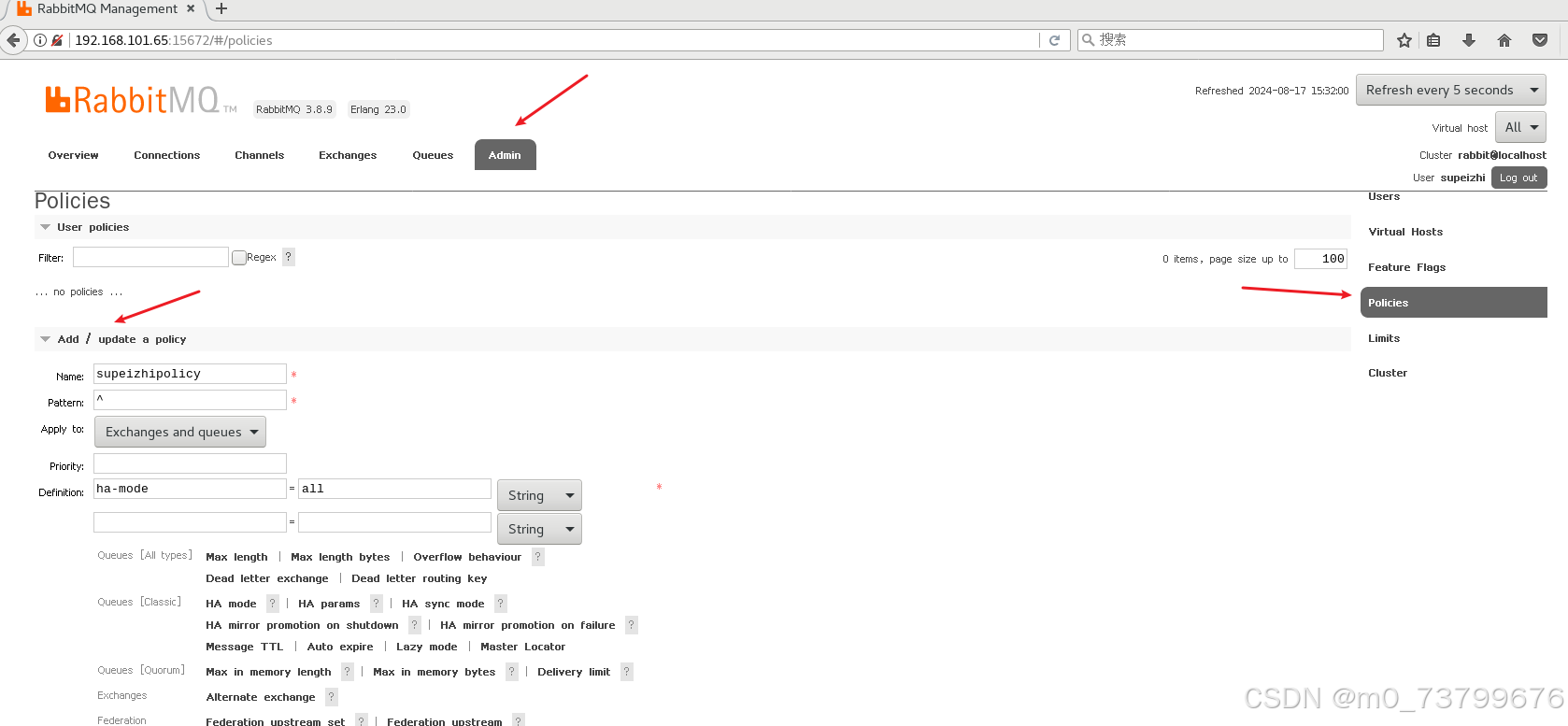Switch to the Channels tab
Viewport: 1568px width, 726px height.
point(259,155)
